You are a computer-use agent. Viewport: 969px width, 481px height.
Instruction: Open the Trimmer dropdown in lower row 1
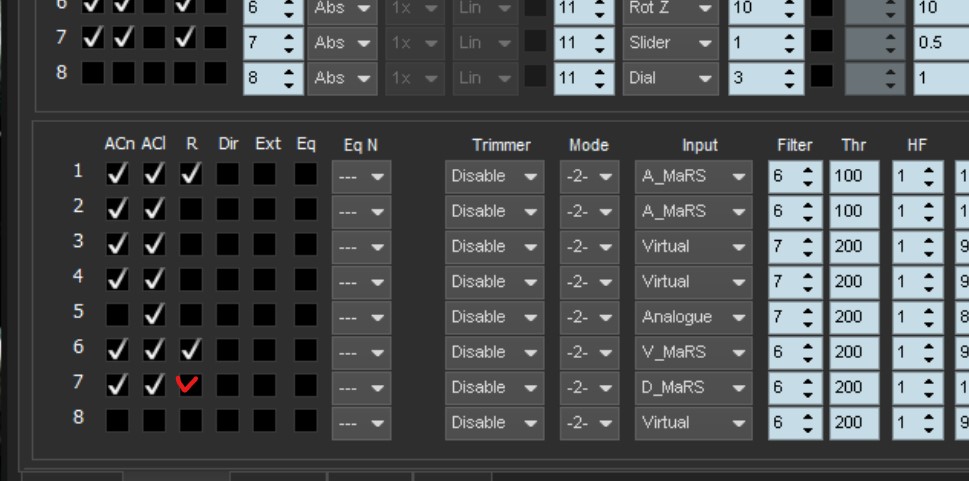pyautogui.click(x=495, y=176)
